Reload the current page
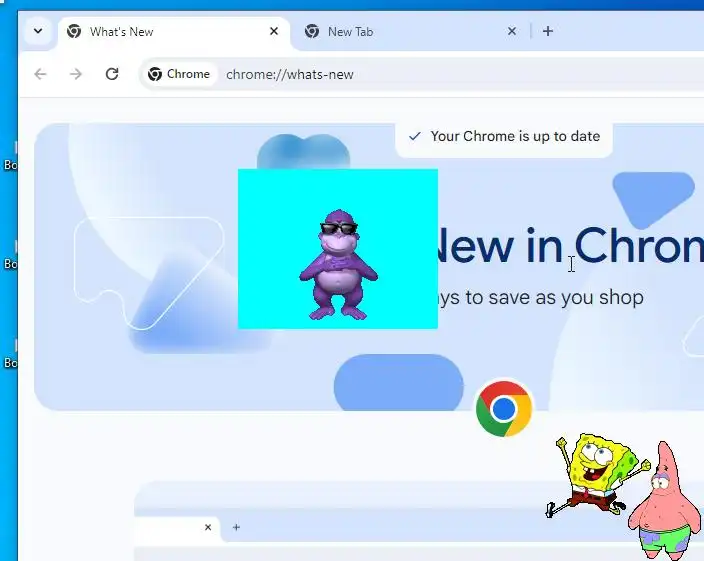The image size is (704, 561). (x=112, y=74)
